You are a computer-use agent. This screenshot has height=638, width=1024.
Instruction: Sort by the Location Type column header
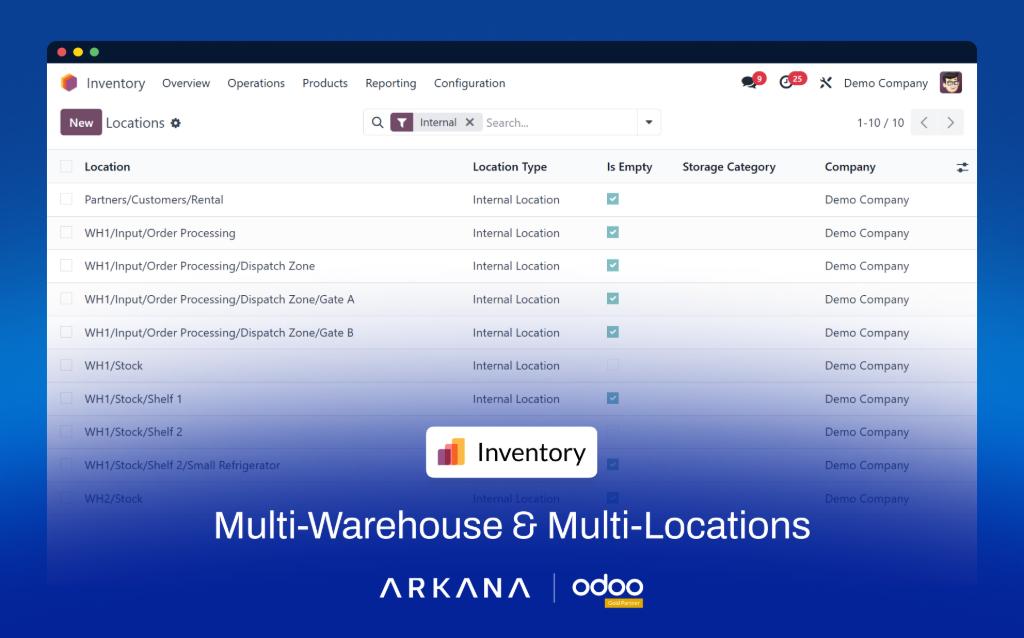[509, 167]
